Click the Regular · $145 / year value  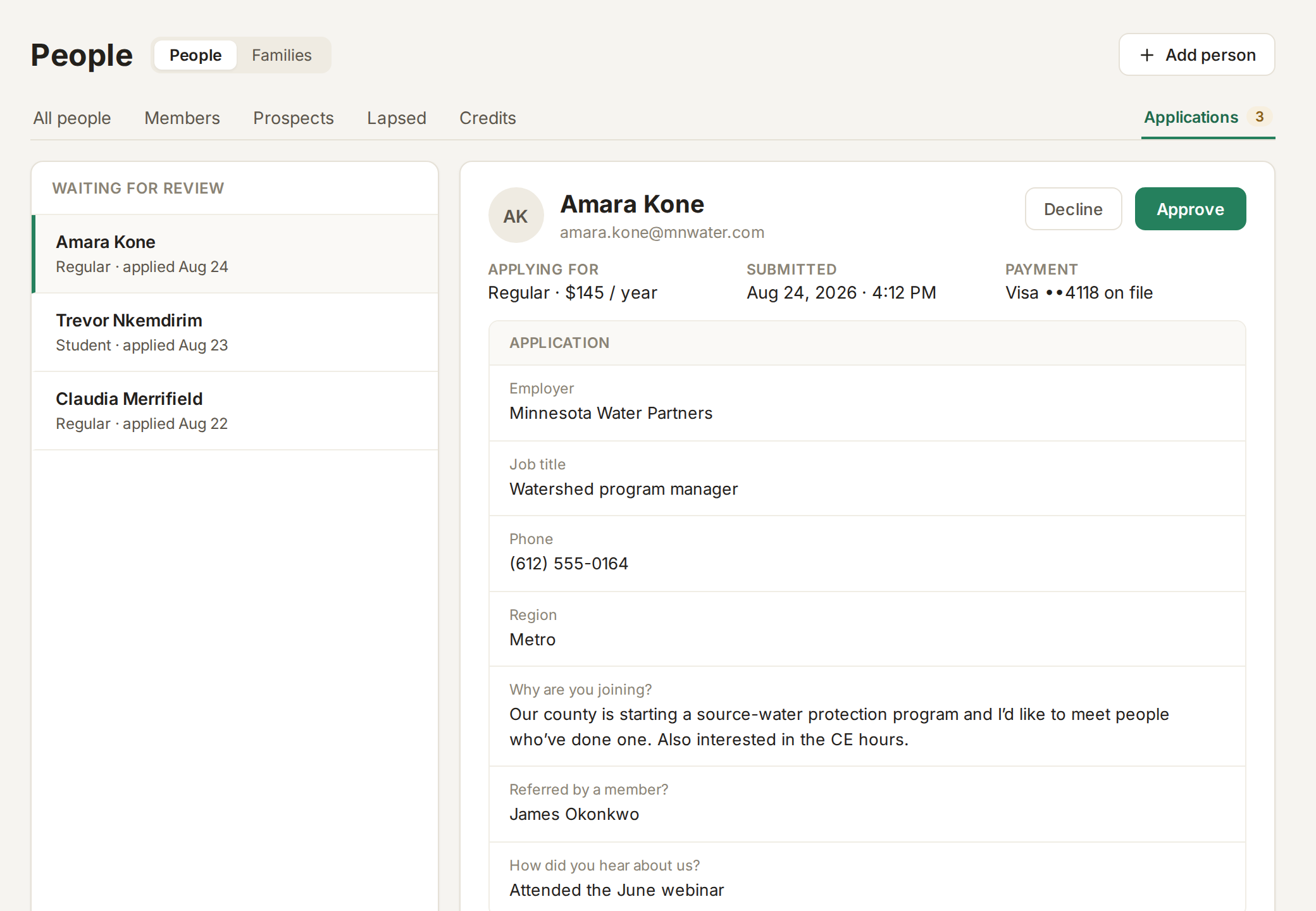[x=573, y=293]
